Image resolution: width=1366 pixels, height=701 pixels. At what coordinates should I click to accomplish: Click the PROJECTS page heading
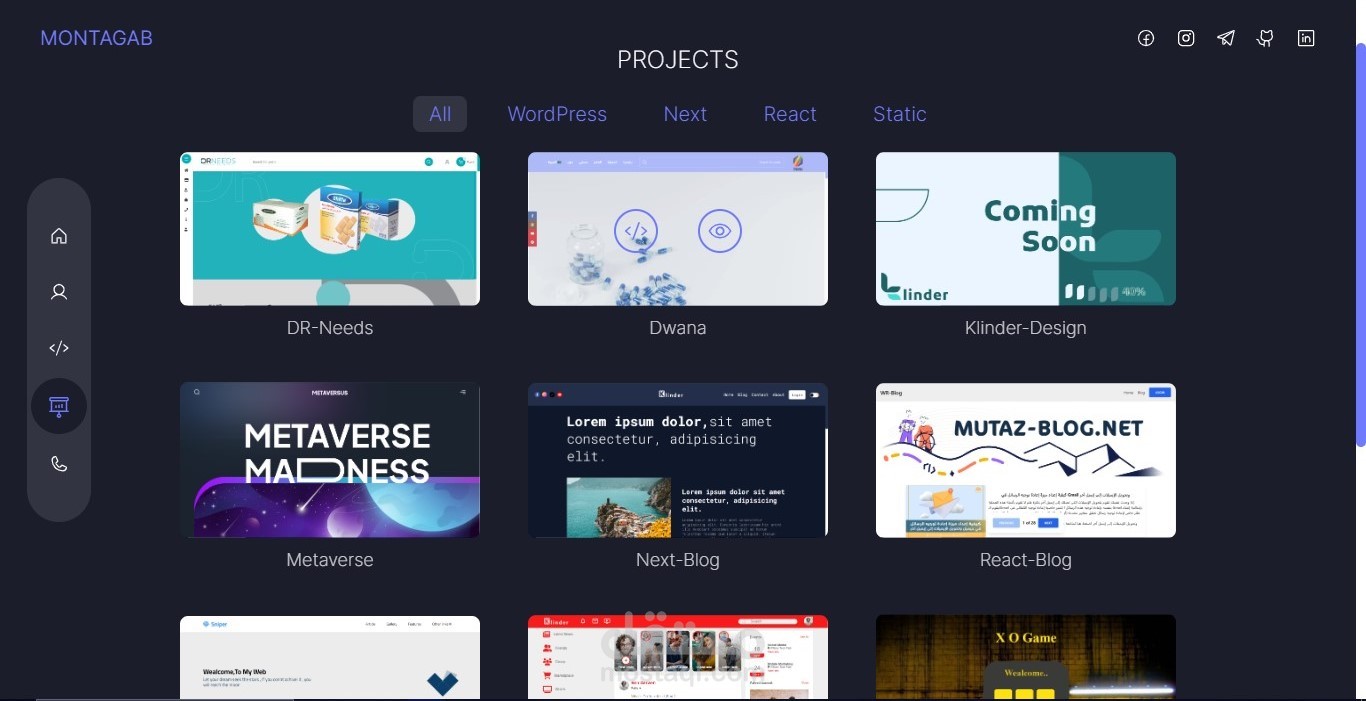click(678, 60)
